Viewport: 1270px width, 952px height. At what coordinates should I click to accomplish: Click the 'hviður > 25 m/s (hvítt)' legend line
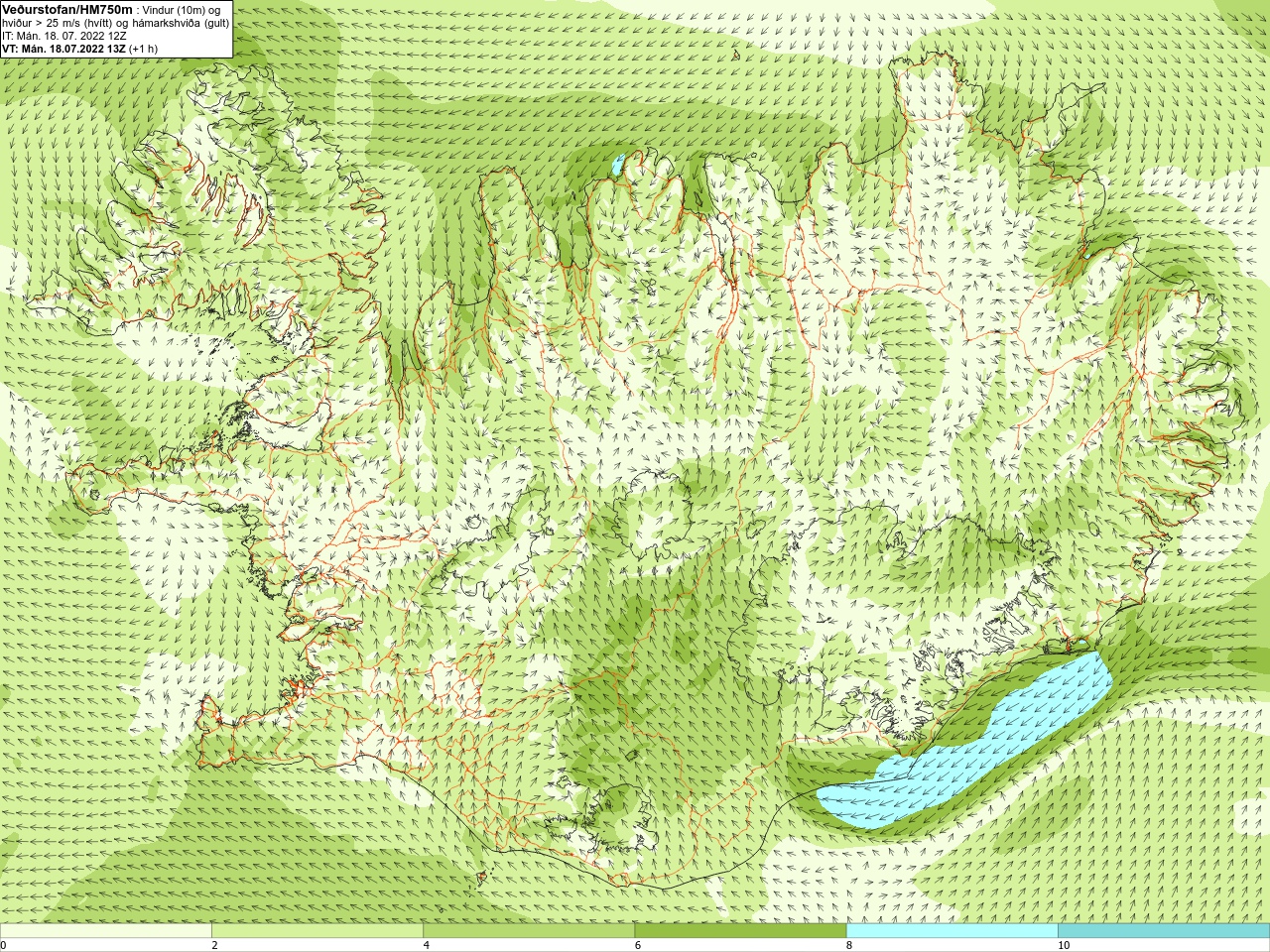click(116, 23)
